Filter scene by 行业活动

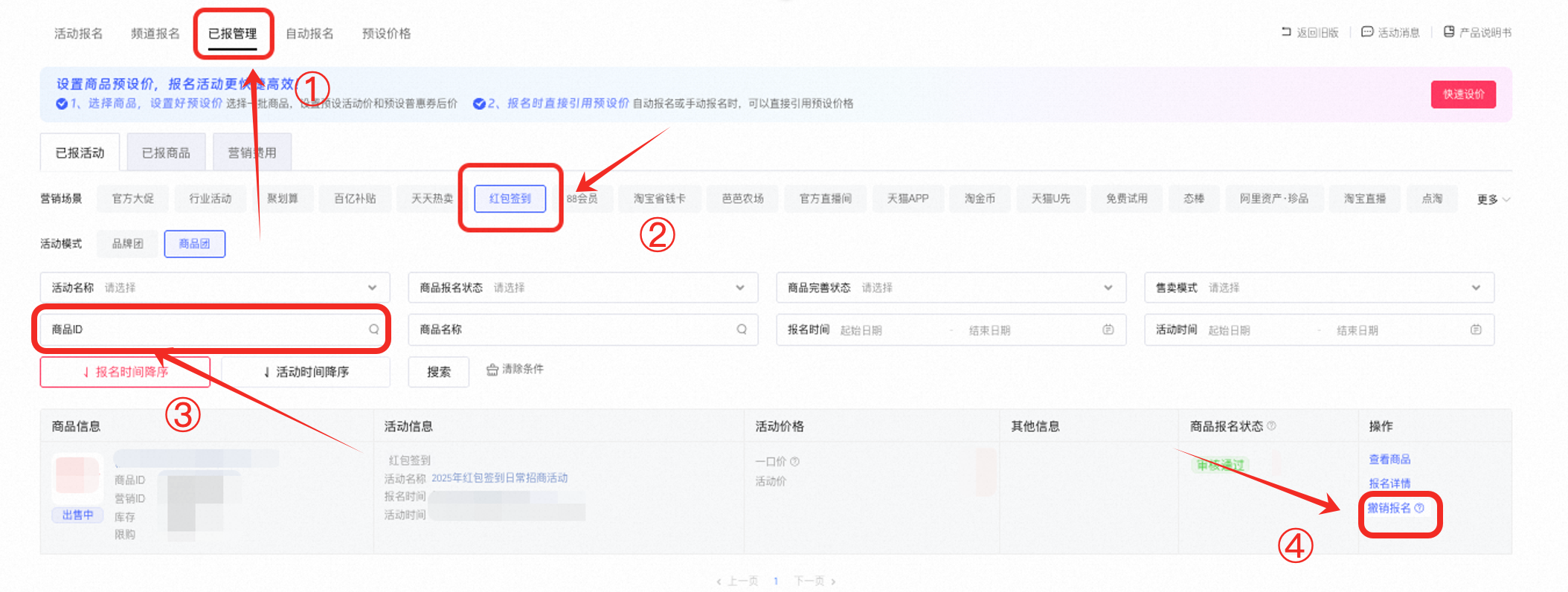click(210, 199)
